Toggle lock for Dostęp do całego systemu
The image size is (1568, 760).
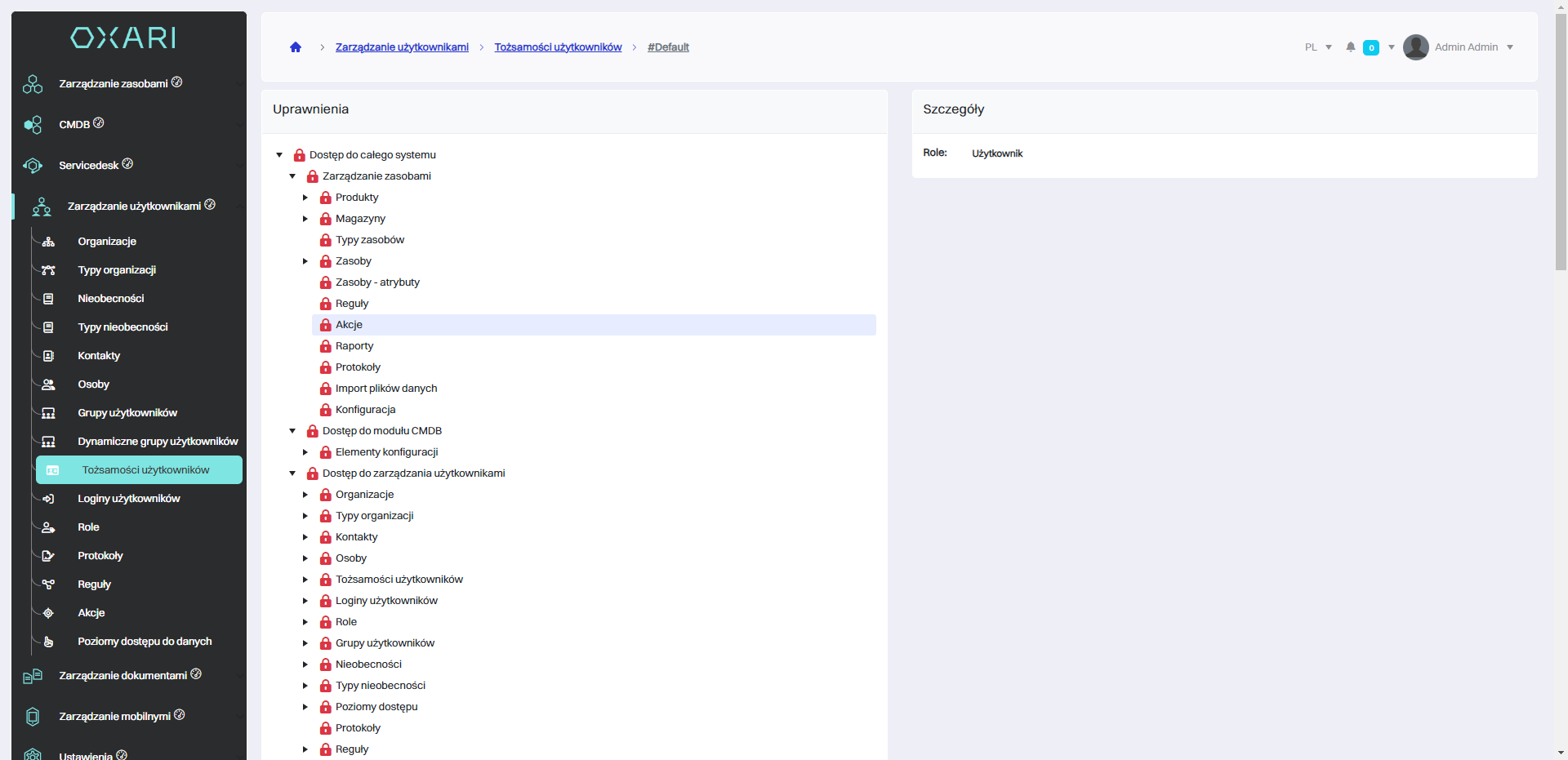[x=300, y=155]
